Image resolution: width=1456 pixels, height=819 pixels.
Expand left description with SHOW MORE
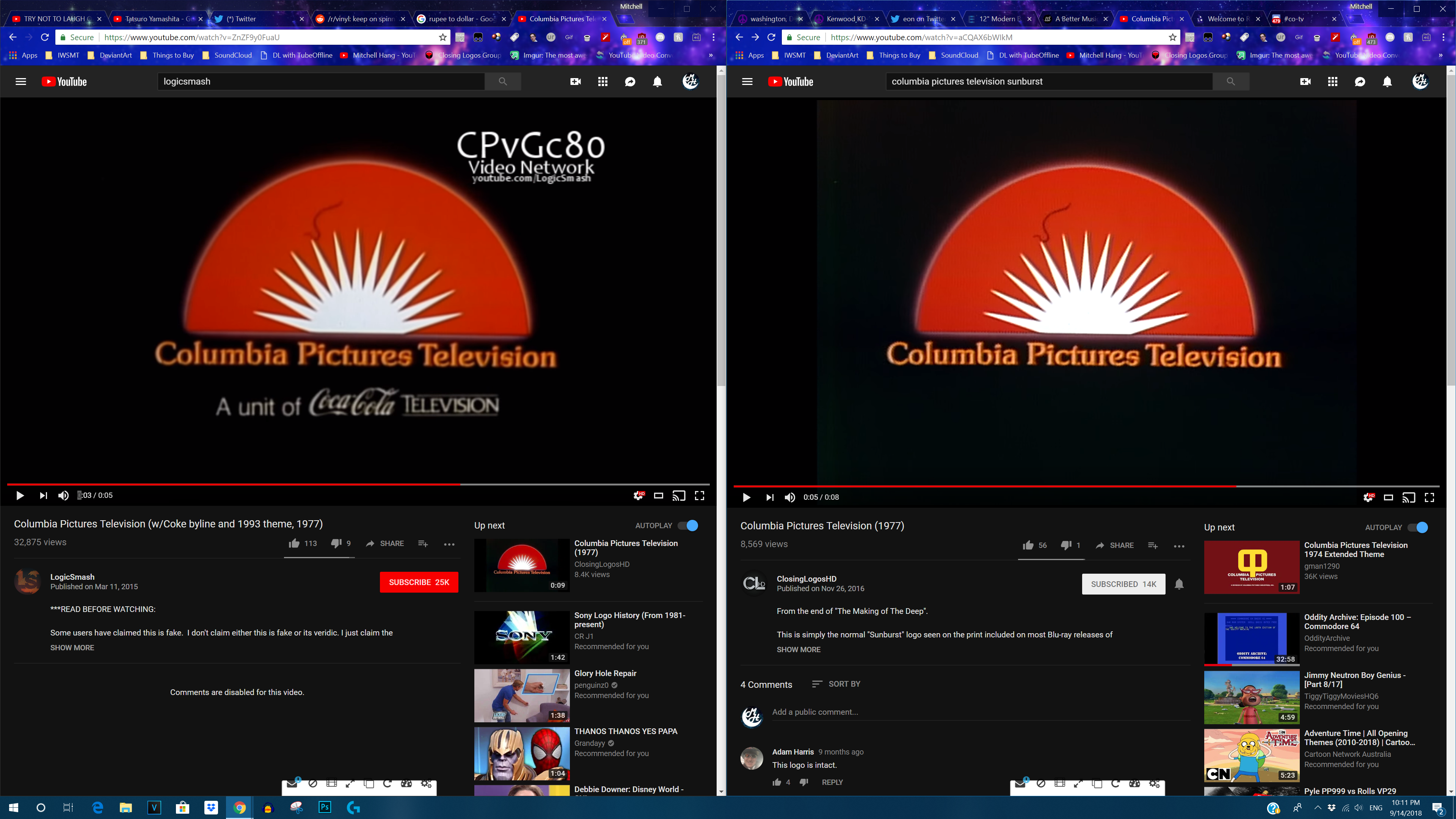pos(72,648)
